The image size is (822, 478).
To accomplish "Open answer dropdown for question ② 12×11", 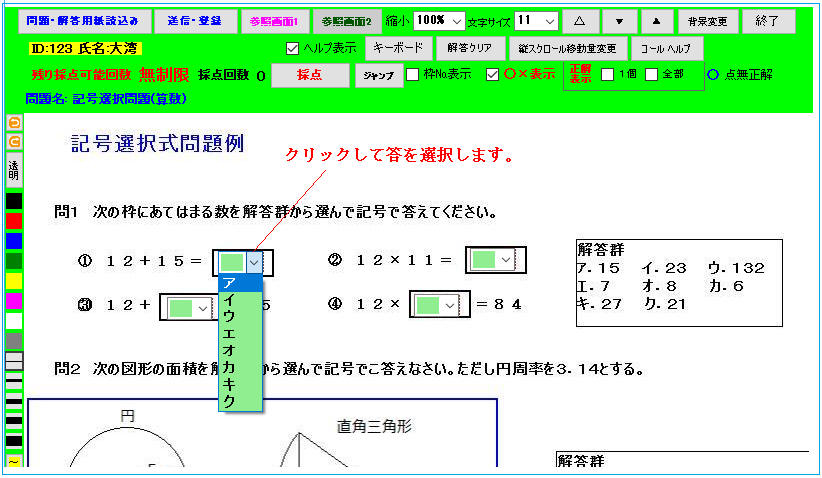I will pyautogui.click(x=508, y=260).
